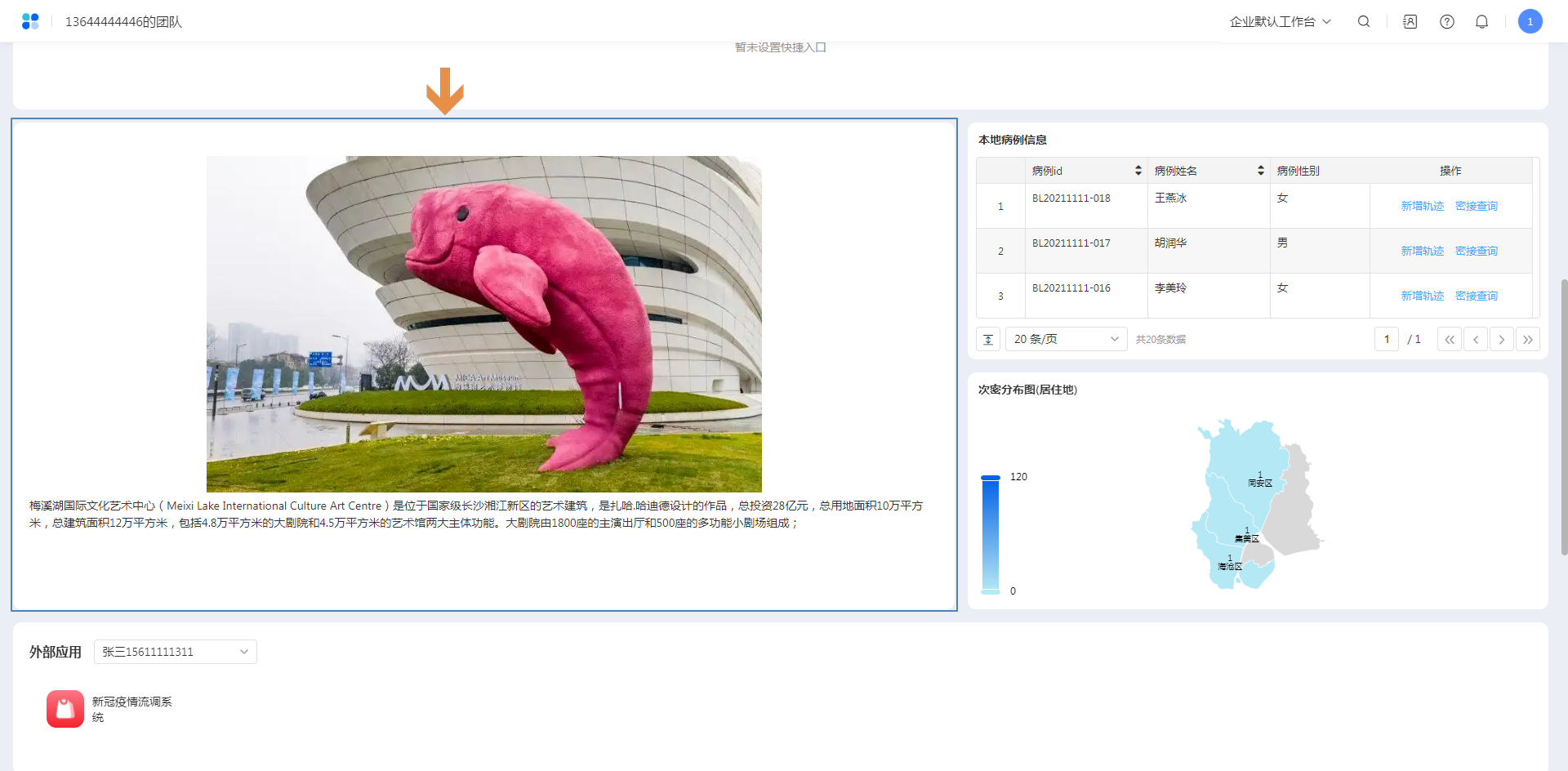The height and width of the screenshot is (771, 1568).
Task: Open the contacts address book icon
Action: 1410,22
